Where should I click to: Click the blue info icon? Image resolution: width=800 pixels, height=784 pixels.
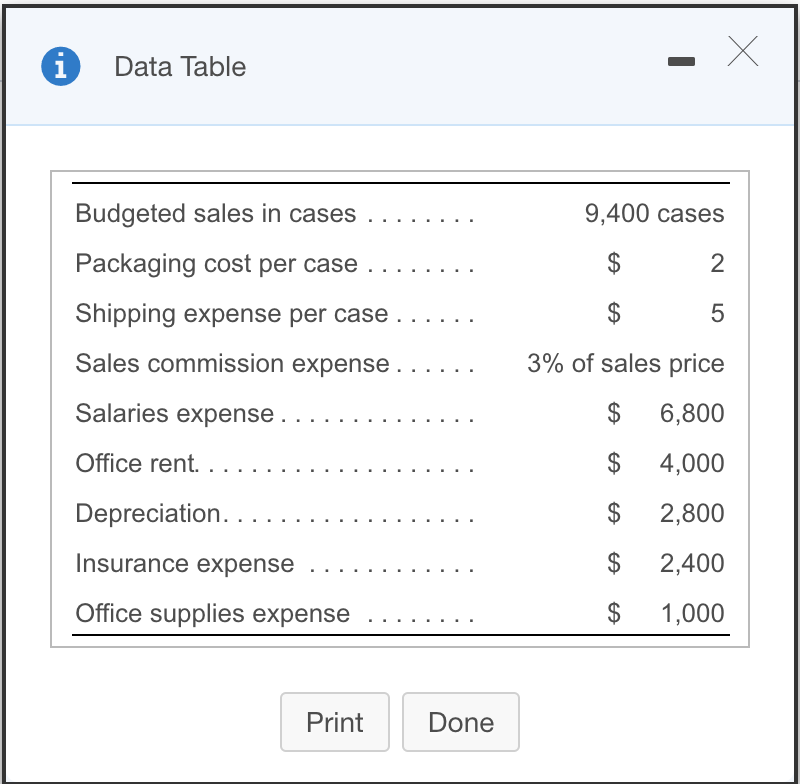pos(61,66)
